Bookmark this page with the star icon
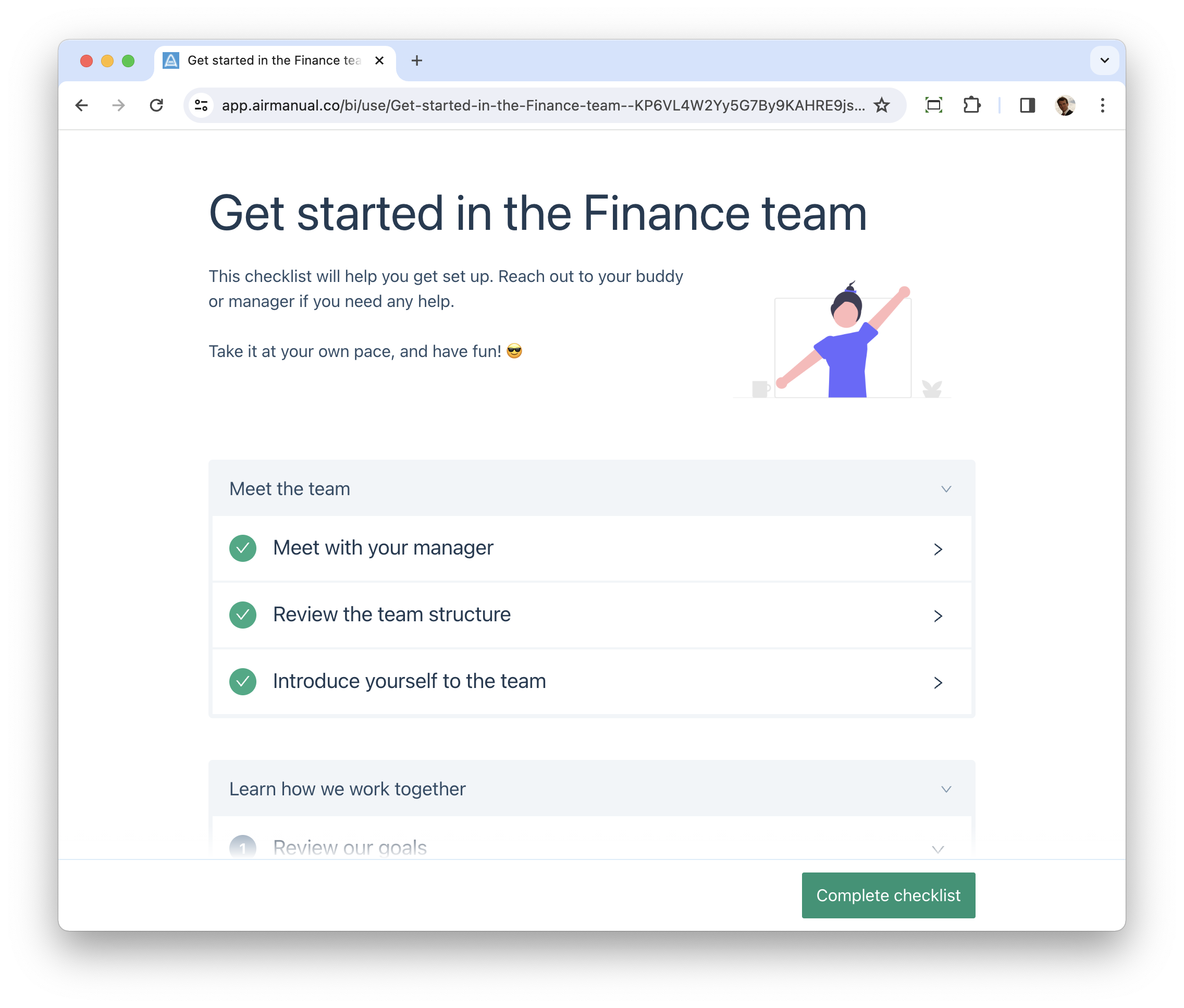Viewport: 1184px width, 1008px height. click(x=882, y=105)
